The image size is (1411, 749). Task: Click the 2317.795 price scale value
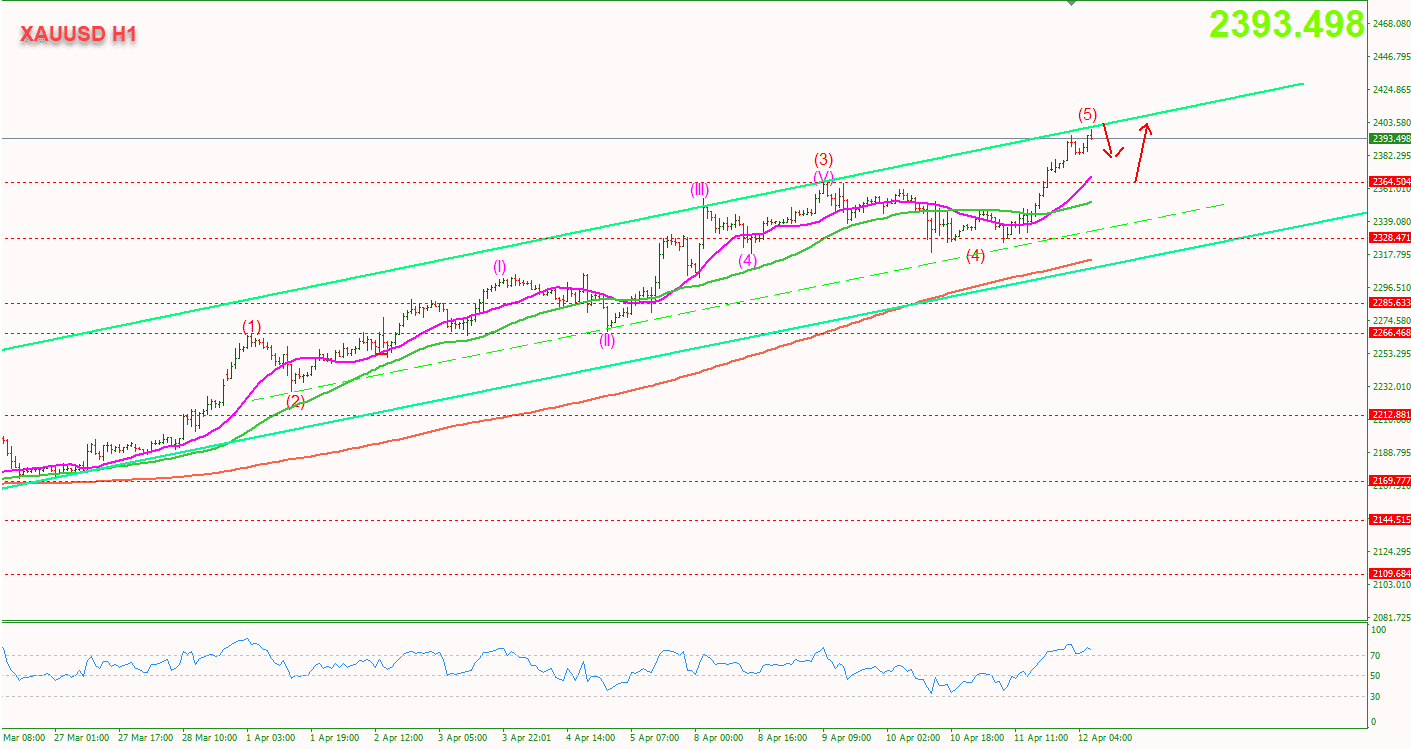(1390, 255)
